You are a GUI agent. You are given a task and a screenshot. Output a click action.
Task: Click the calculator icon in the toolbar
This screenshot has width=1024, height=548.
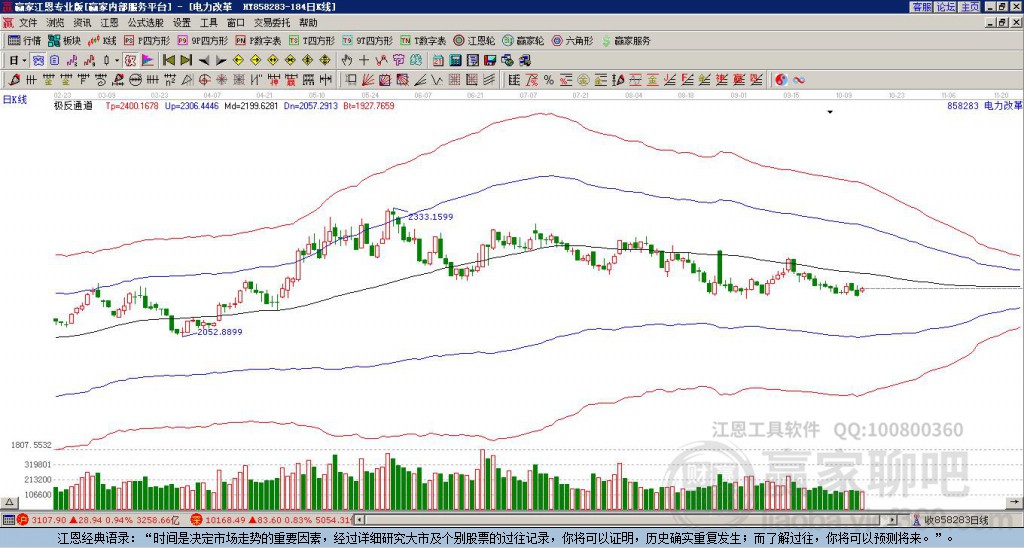(455, 60)
